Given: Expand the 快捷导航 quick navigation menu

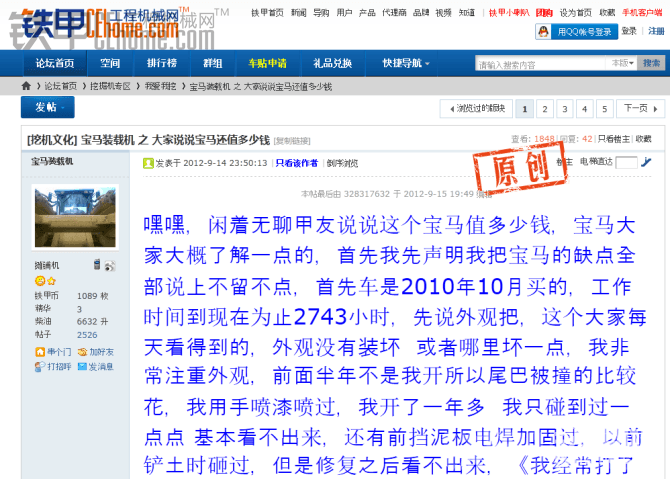Looking at the screenshot, I should (x=406, y=63).
